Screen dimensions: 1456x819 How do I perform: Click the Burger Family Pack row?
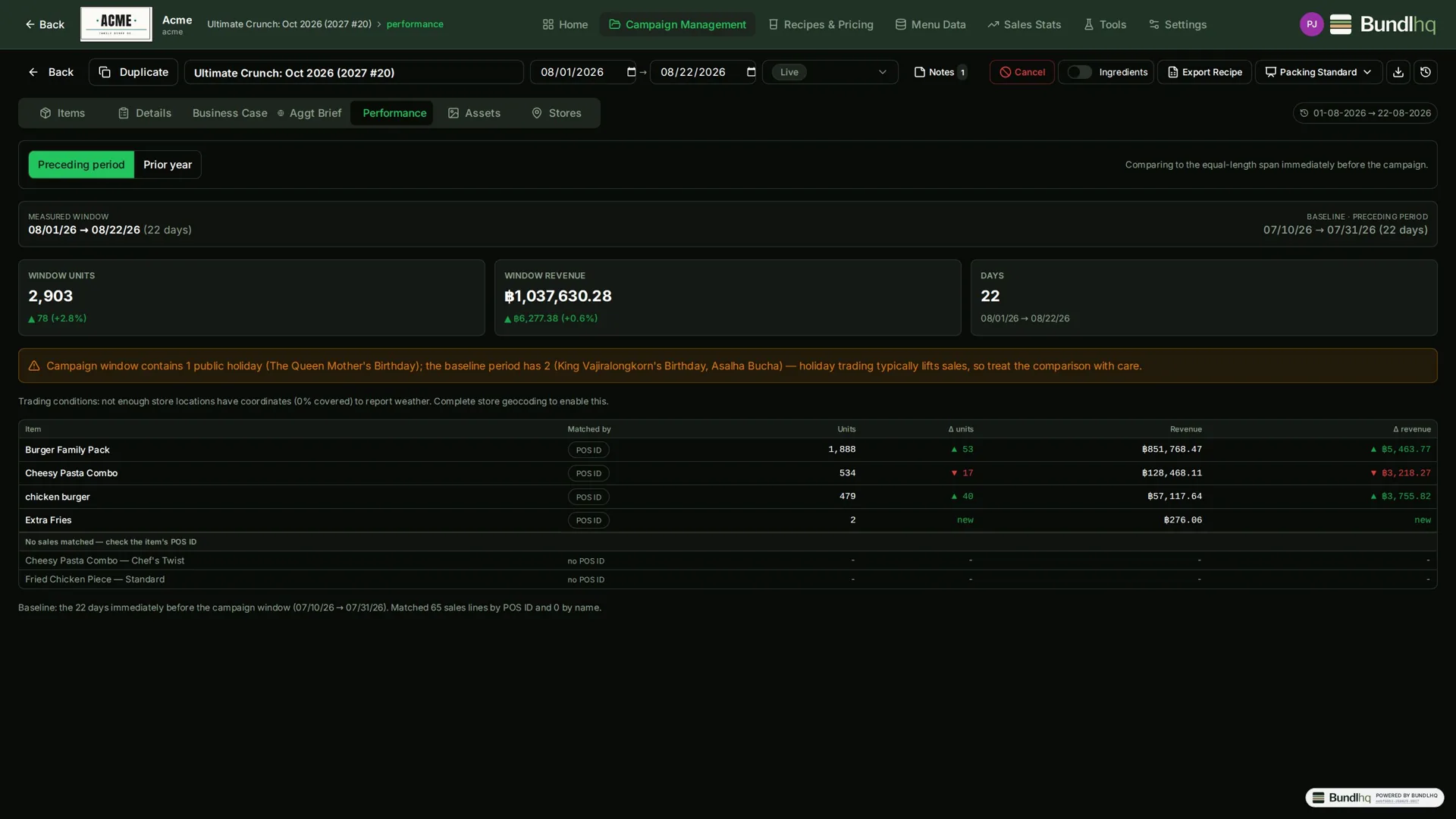point(727,450)
